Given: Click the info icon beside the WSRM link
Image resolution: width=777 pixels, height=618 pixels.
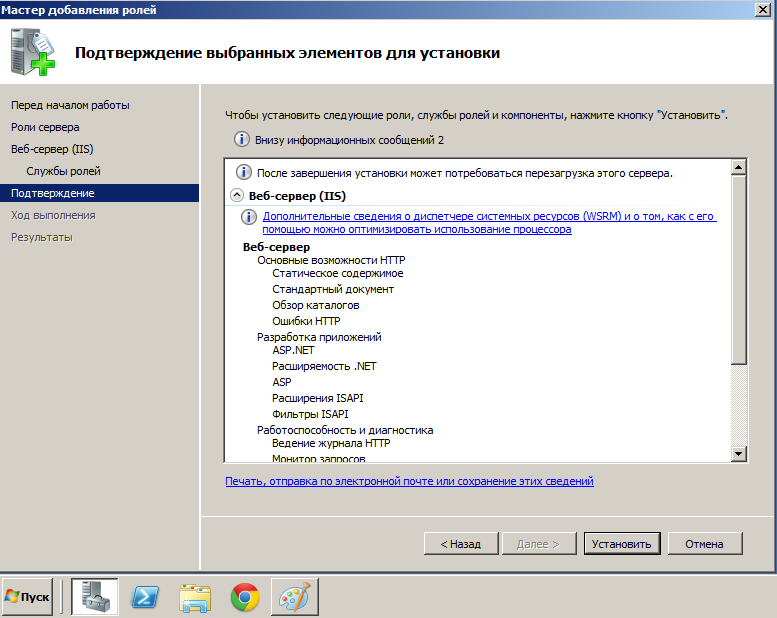Looking at the screenshot, I should (x=250, y=217).
